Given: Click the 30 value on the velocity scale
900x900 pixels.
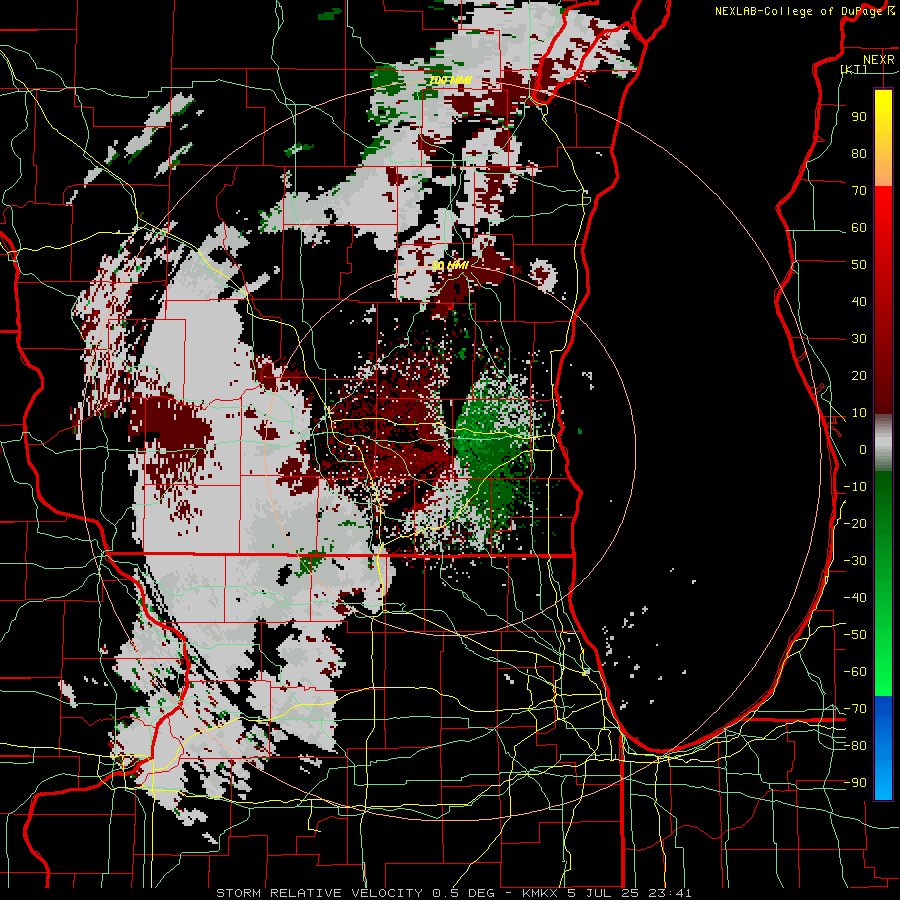Looking at the screenshot, I should click(x=859, y=339).
